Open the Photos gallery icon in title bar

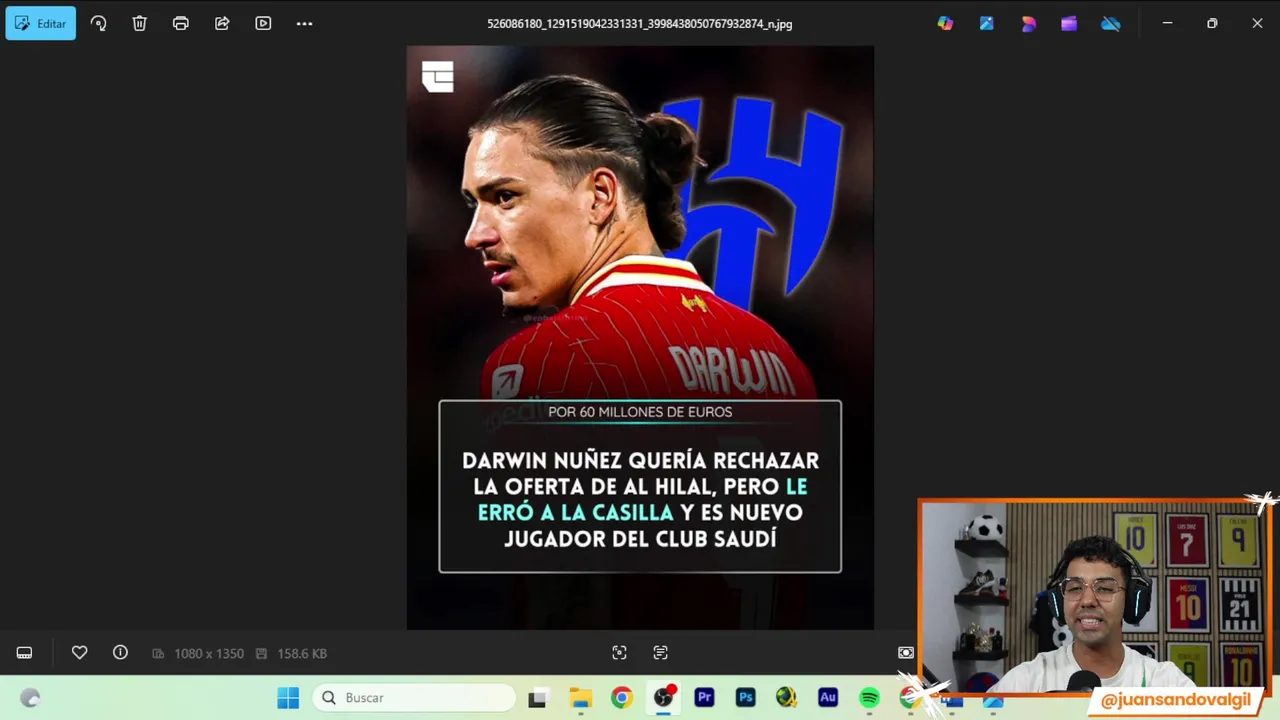pyautogui.click(x=987, y=23)
